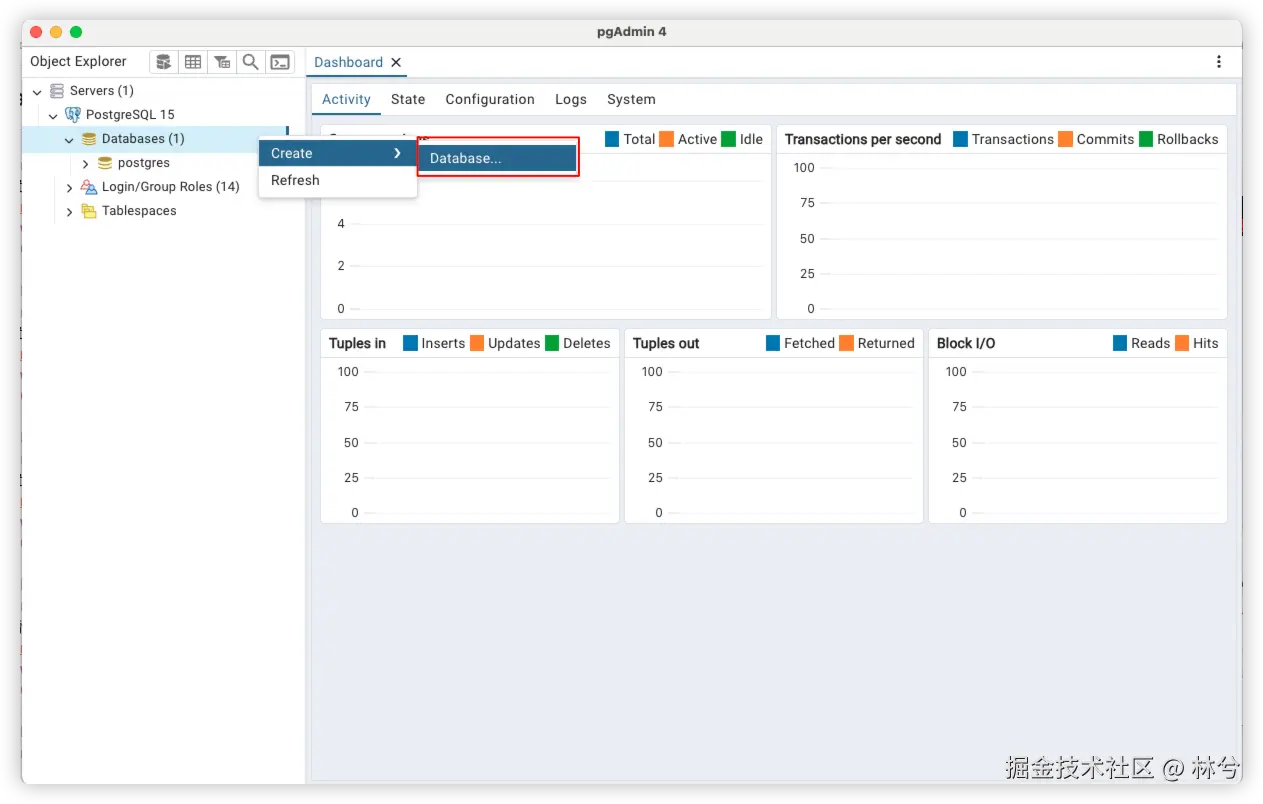
Task: Click the Tuples out chart title
Action: (x=666, y=343)
